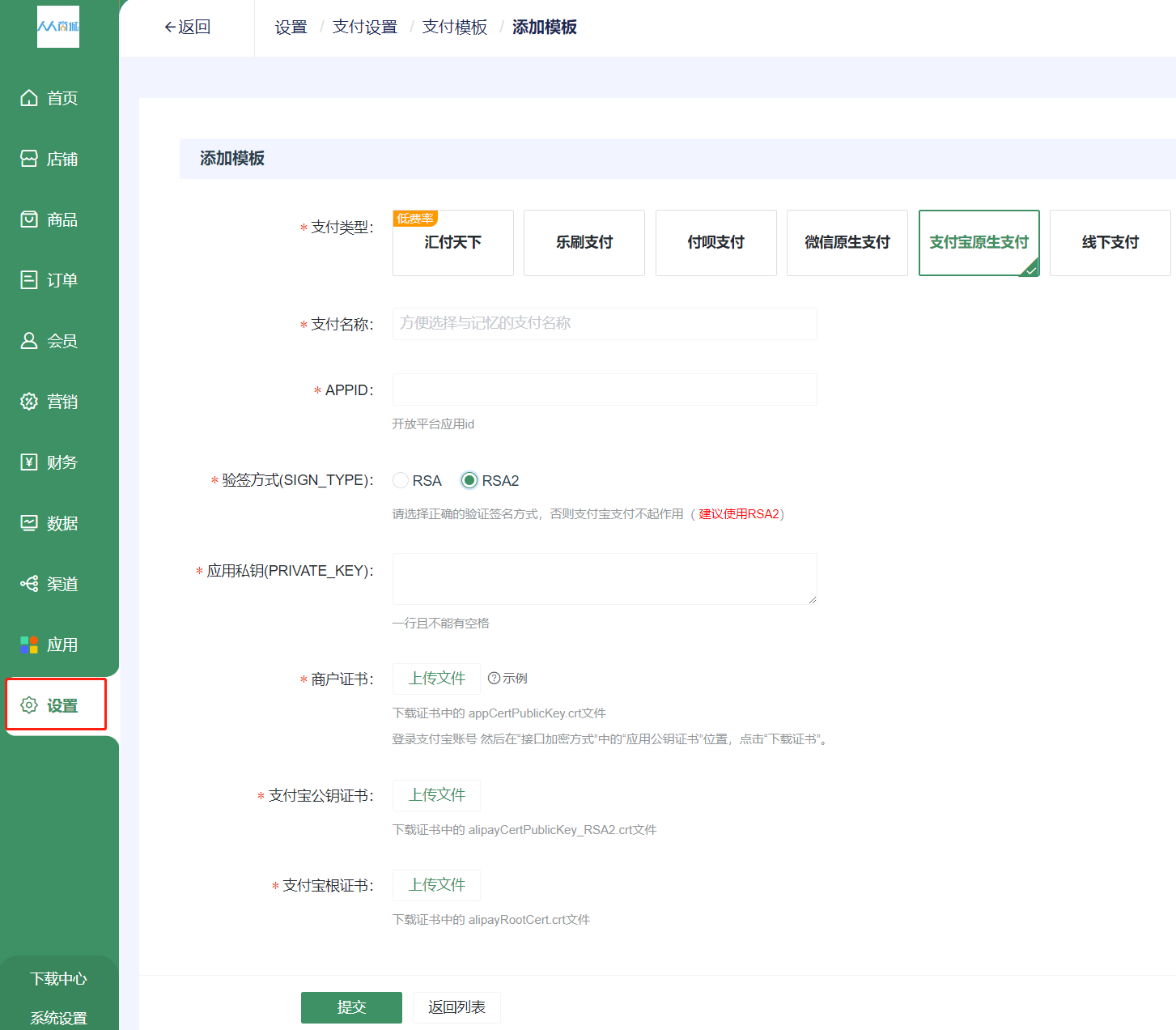The height and width of the screenshot is (1030, 1176).
Task: Click the 一行且不能有空格 hint text
Action: click(x=440, y=624)
